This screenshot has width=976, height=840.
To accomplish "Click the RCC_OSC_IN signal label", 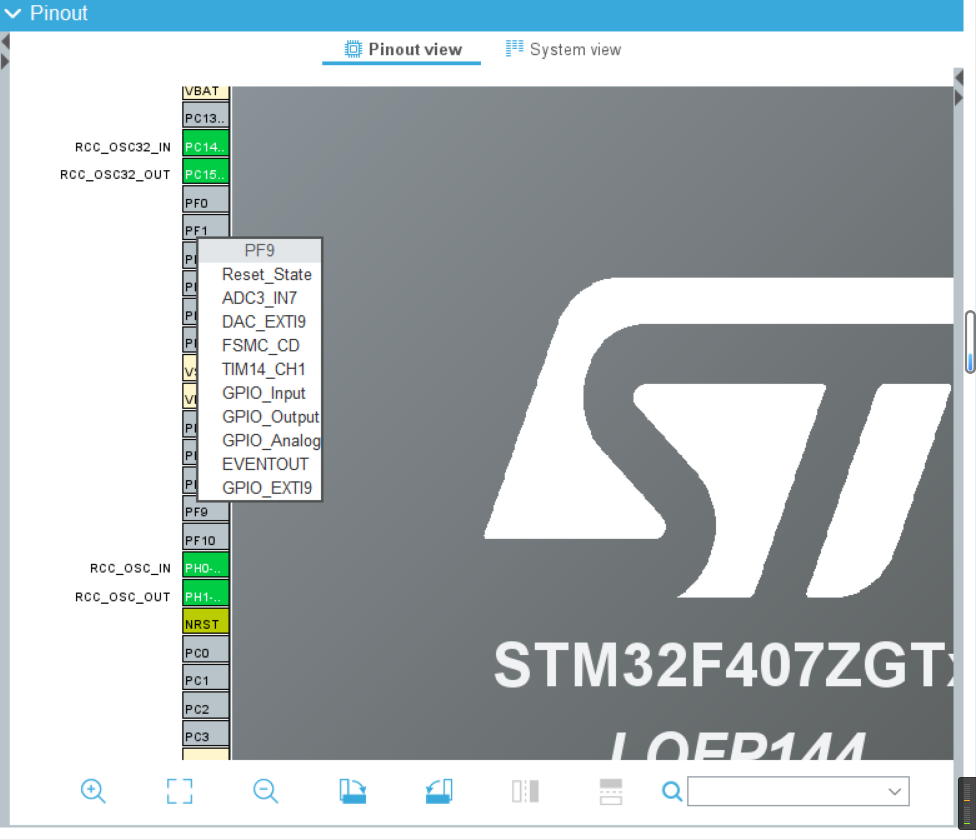I will click(x=130, y=569).
